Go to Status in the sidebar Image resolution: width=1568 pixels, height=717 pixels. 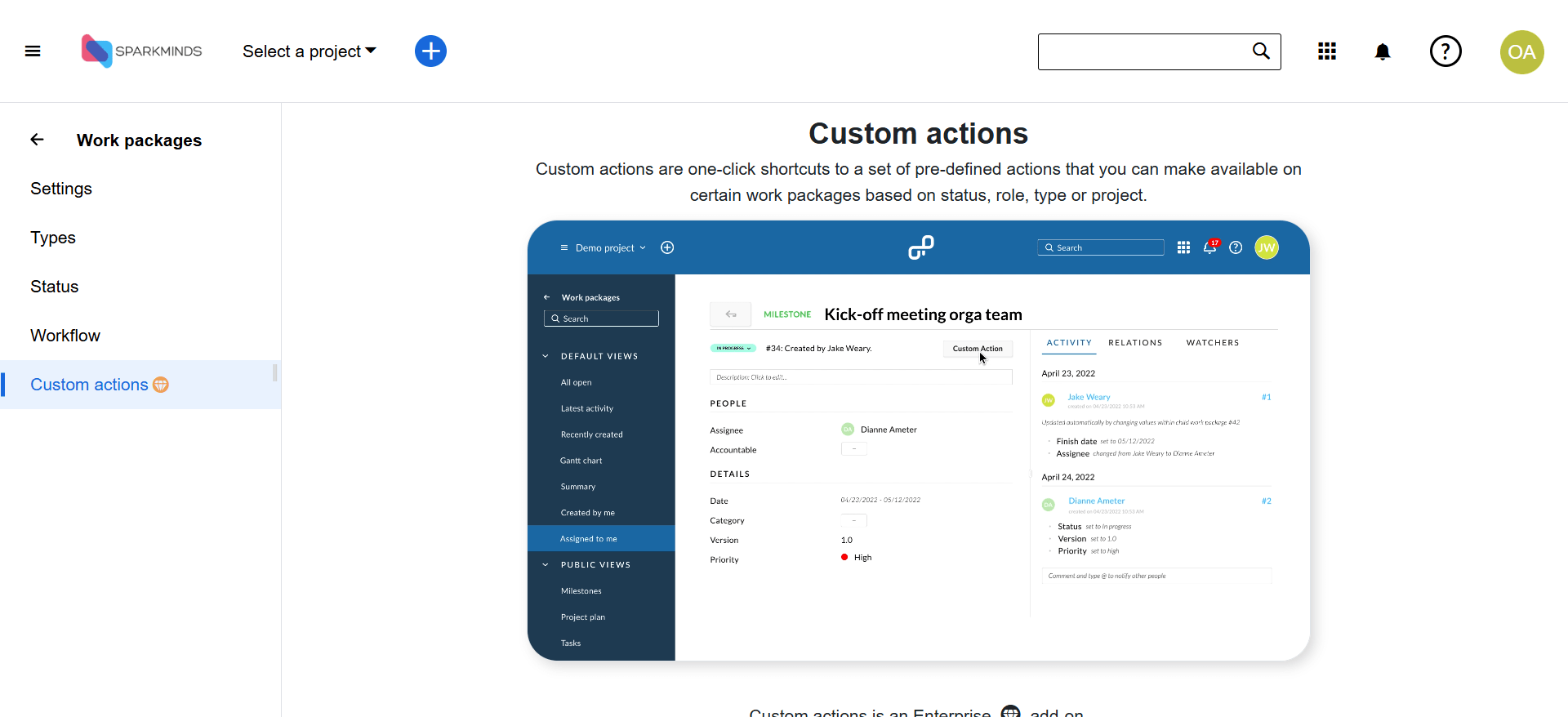coord(55,287)
